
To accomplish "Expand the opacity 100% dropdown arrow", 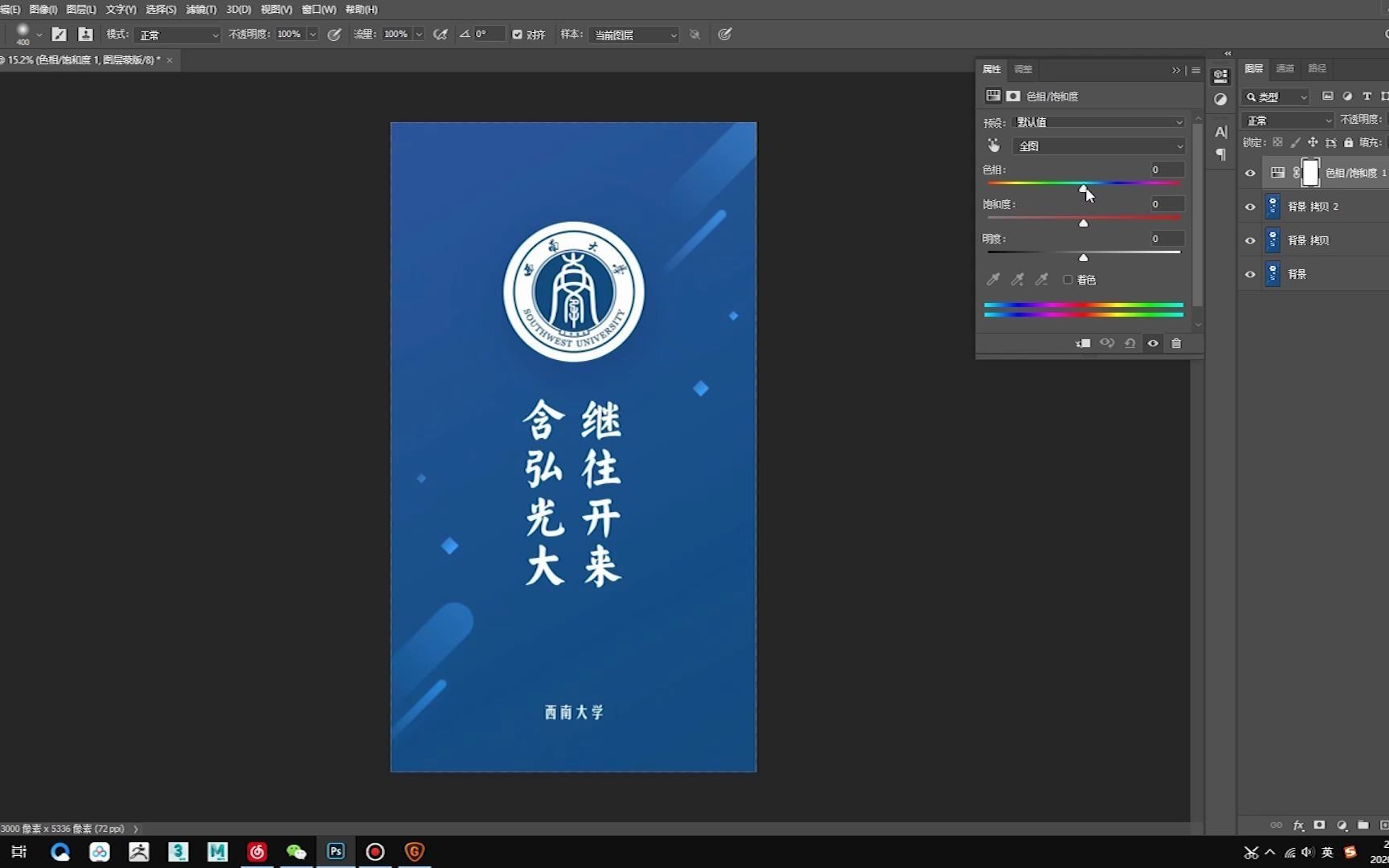I will tap(313, 35).
